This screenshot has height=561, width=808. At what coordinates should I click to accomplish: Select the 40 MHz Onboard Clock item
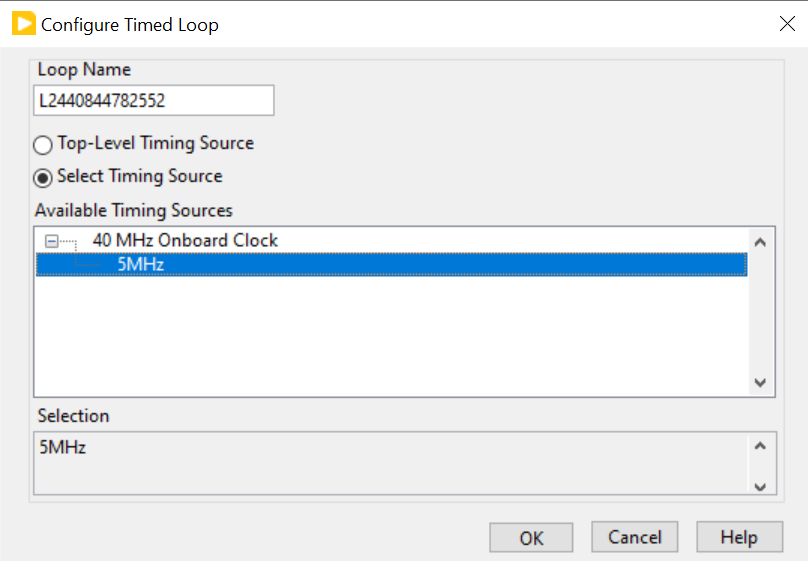tap(185, 241)
